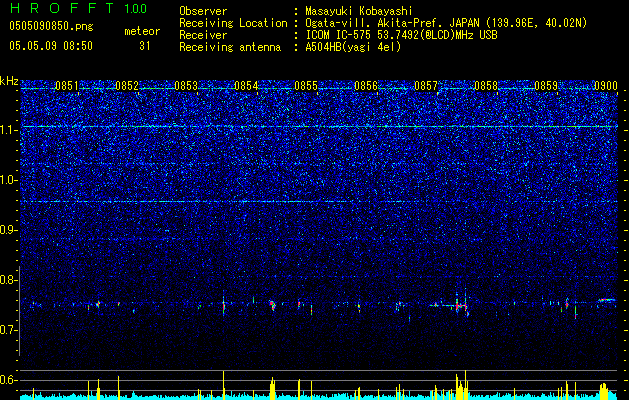Click the 'meteor' label
The image size is (629, 400).
pyautogui.click(x=142, y=31)
